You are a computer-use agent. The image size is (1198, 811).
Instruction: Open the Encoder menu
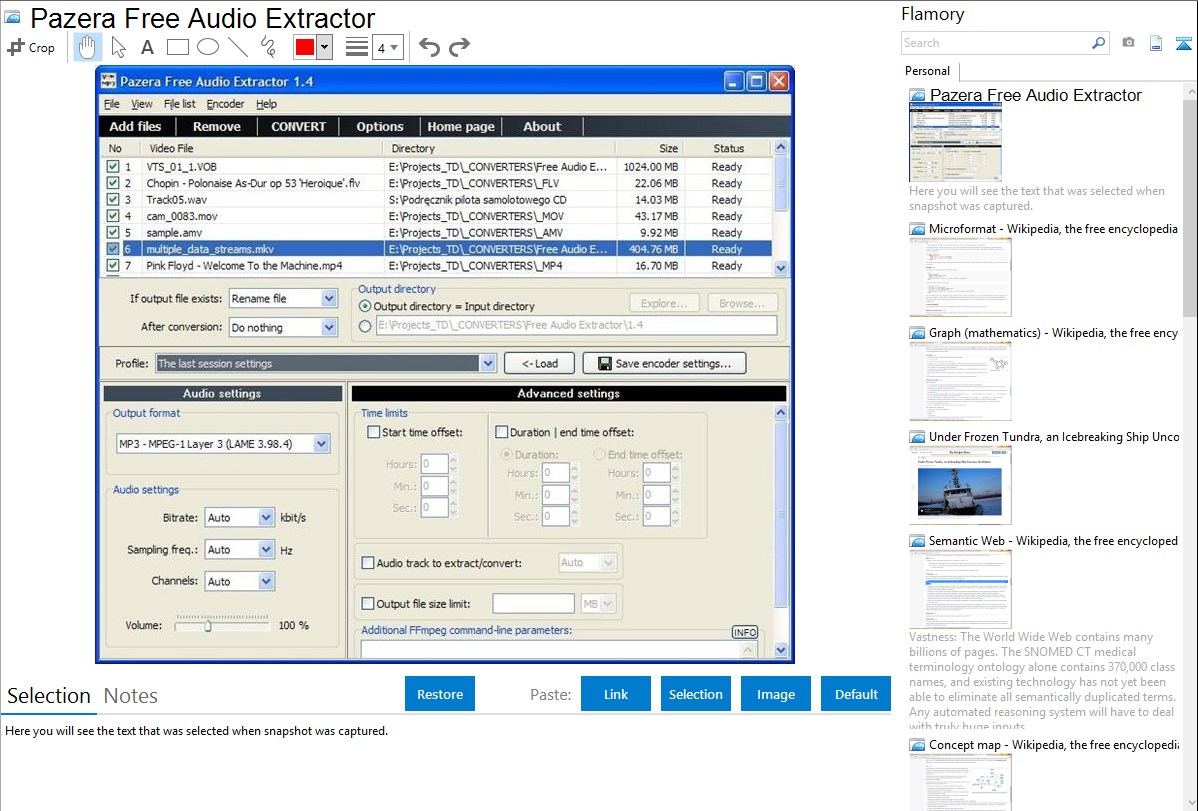(225, 104)
